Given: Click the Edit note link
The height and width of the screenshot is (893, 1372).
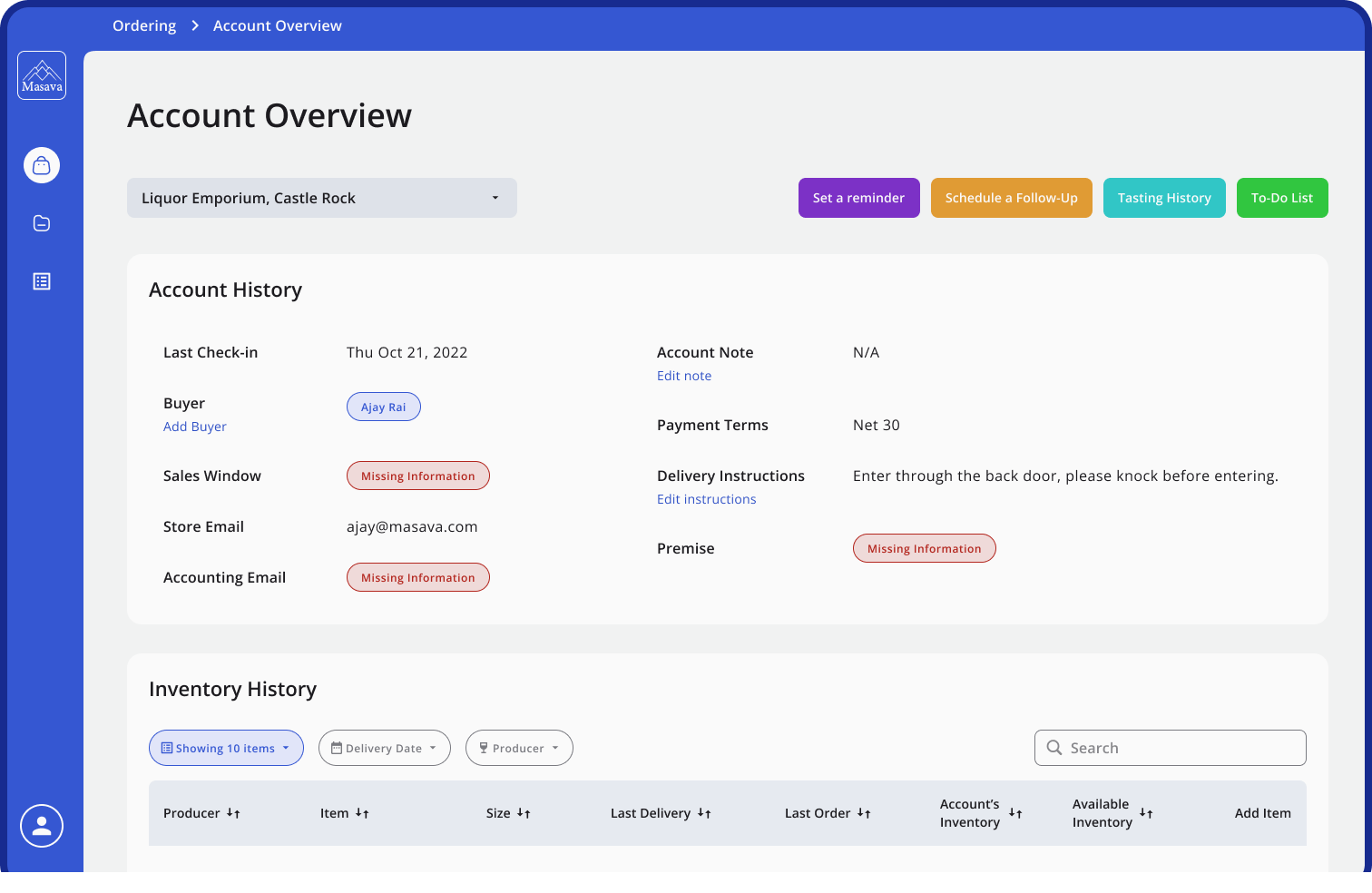Looking at the screenshot, I should 684,376.
